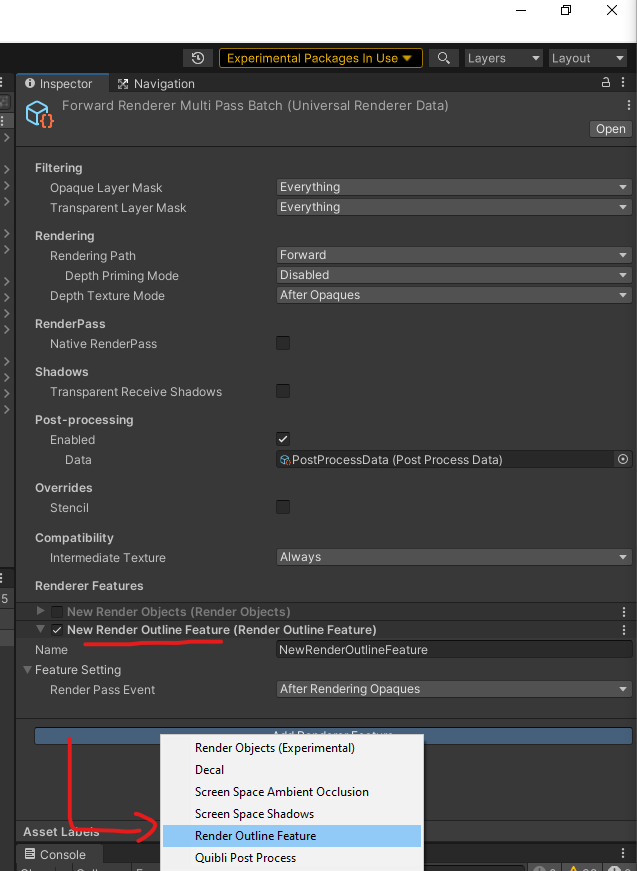Toggle the Stencil override checkbox
637x871 pixels.
[283, 507]
